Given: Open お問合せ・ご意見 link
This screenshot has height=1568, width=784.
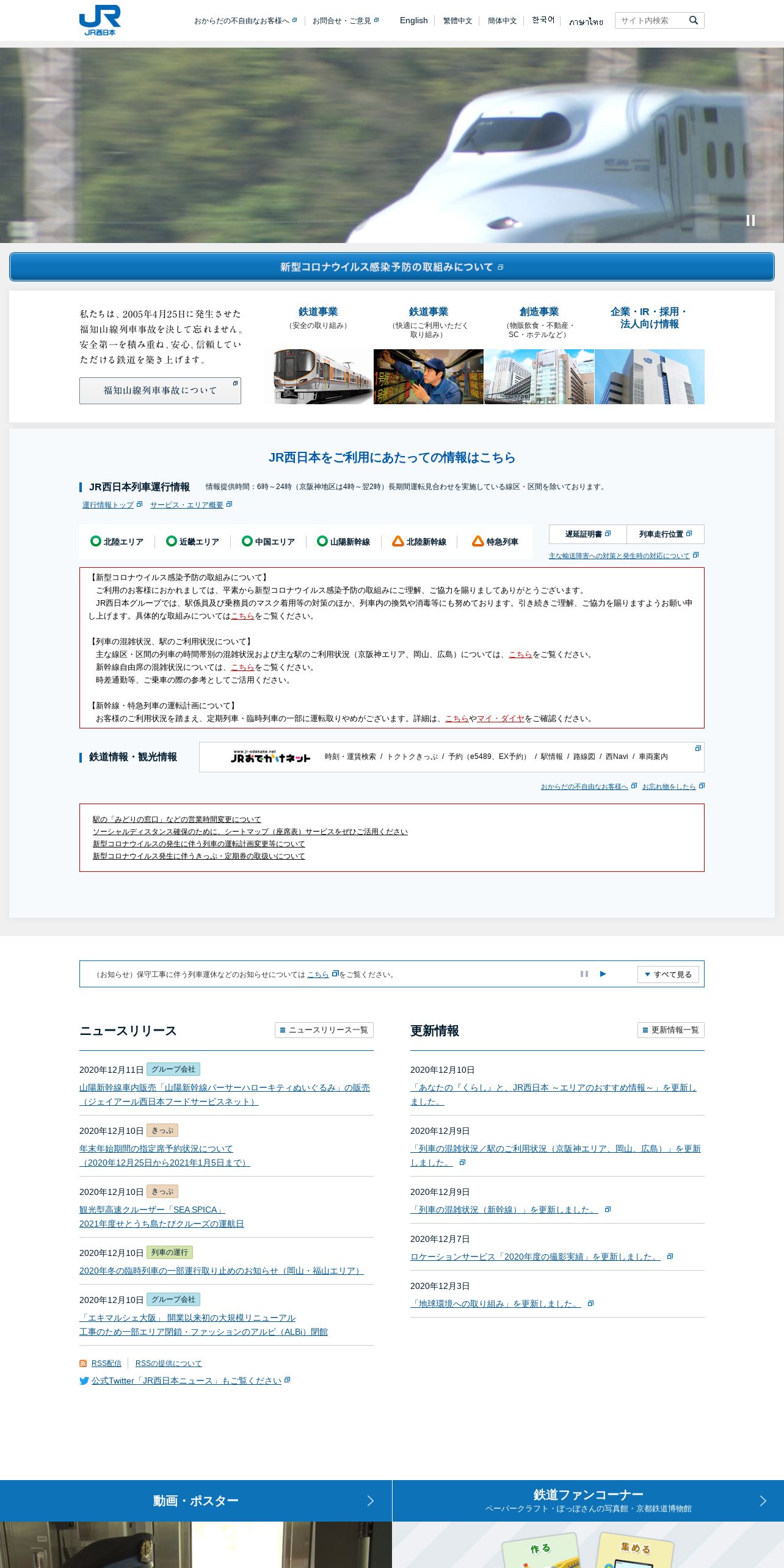Looking at the screenshot, I should click(346, 21).
